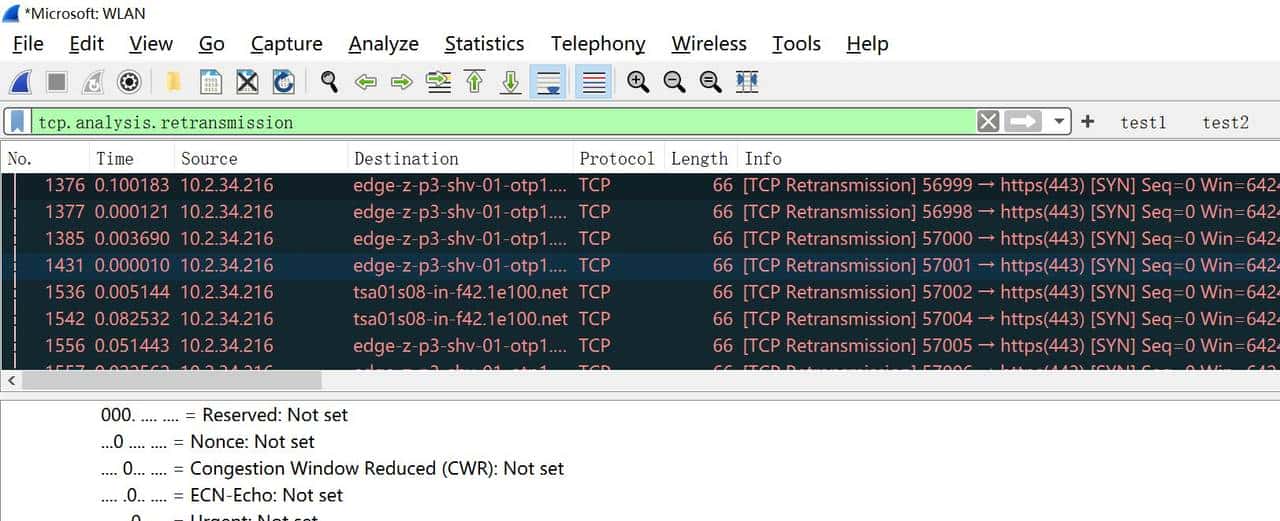Open a capture file folder icon
Viewport: 1280px width, 521px height.
[x=173, y=82]
